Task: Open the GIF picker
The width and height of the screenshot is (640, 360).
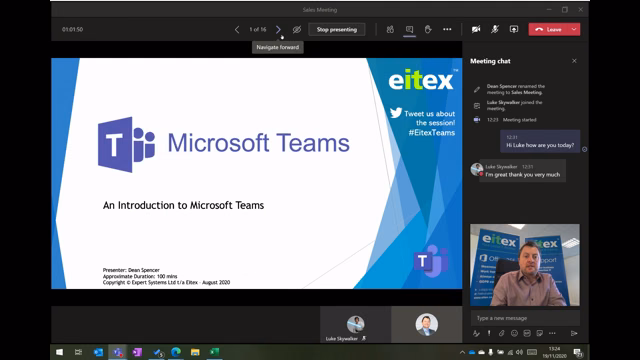Action: (x=527, y=333)
